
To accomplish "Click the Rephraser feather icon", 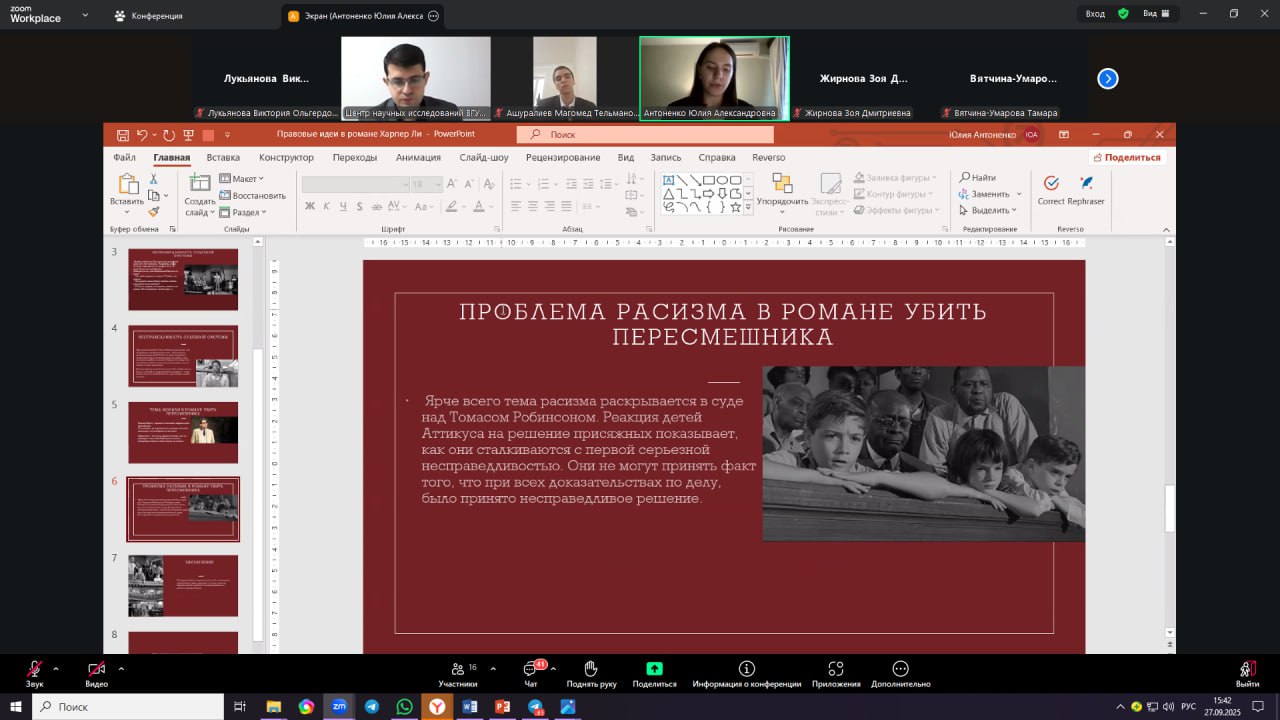I will point(1086,184).
